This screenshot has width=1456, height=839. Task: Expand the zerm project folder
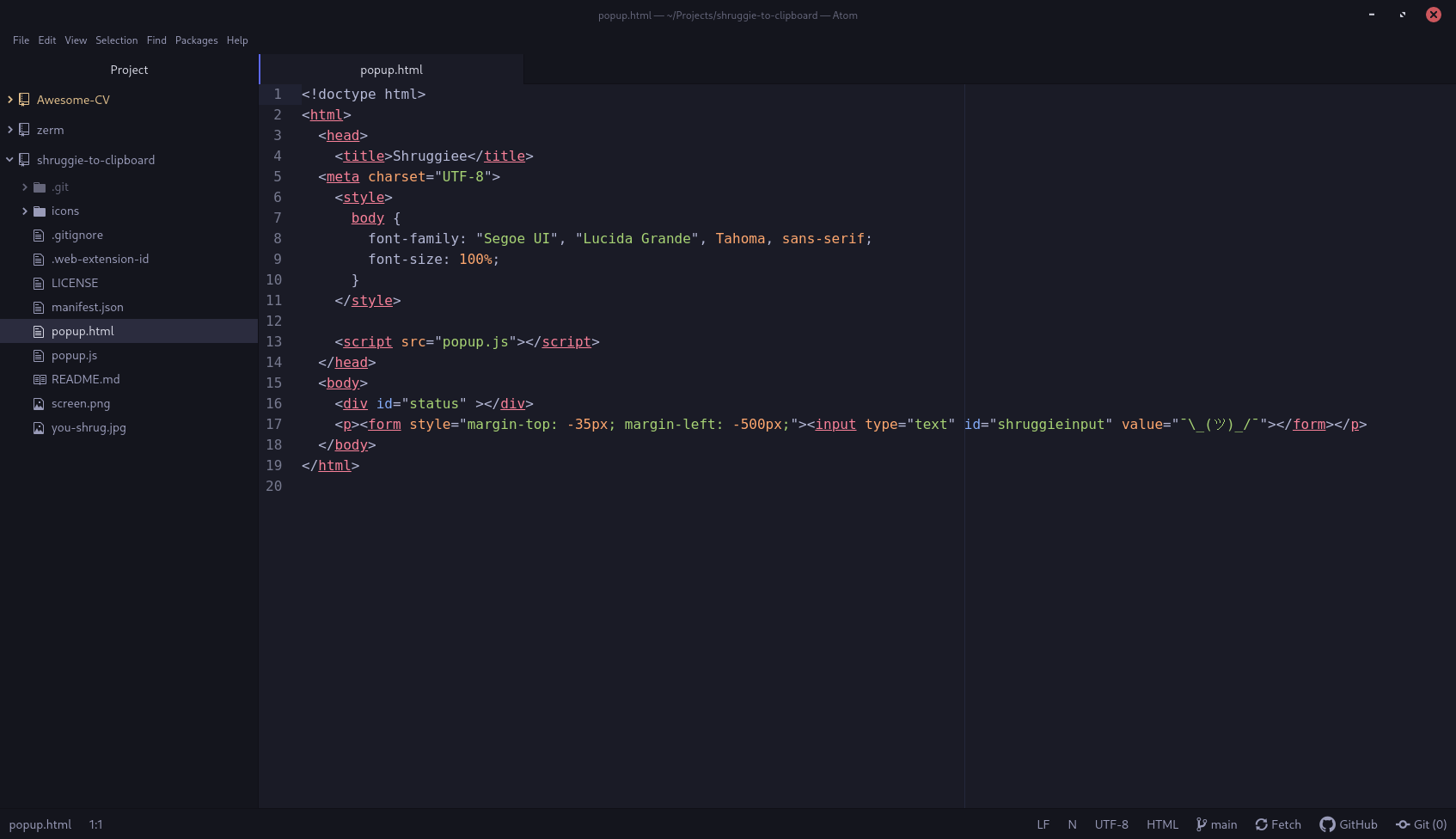[10, 130]
